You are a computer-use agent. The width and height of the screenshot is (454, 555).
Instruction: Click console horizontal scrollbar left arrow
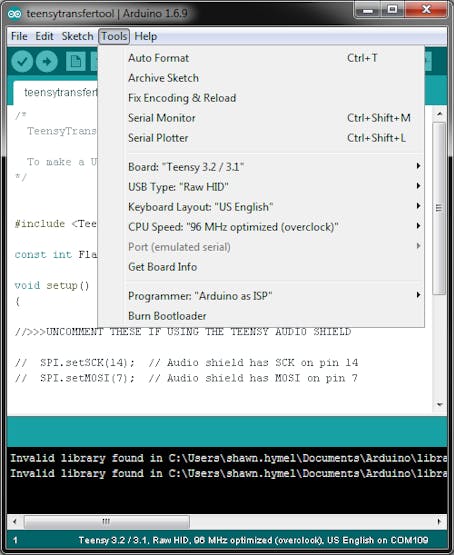[15, 521]
